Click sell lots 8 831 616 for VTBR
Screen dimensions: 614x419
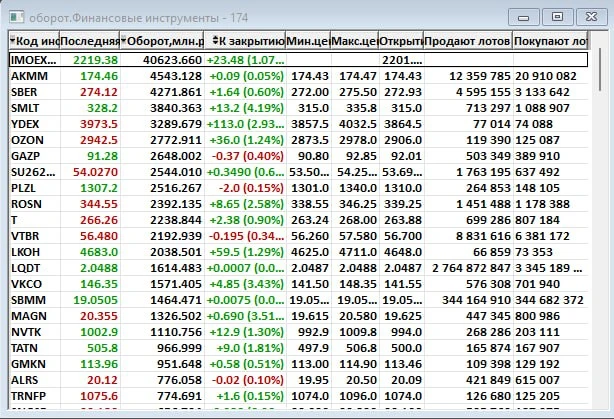484,236
